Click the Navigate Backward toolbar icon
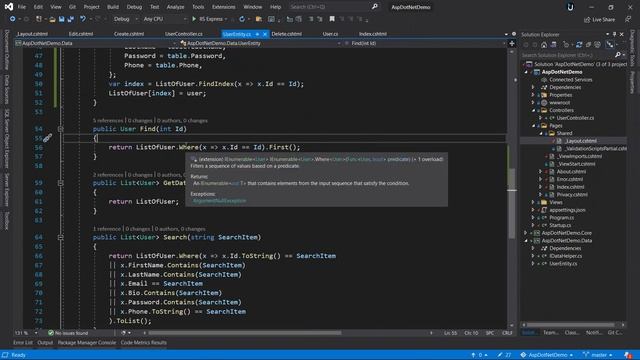The image size is (640, 360). click(12, 19)
